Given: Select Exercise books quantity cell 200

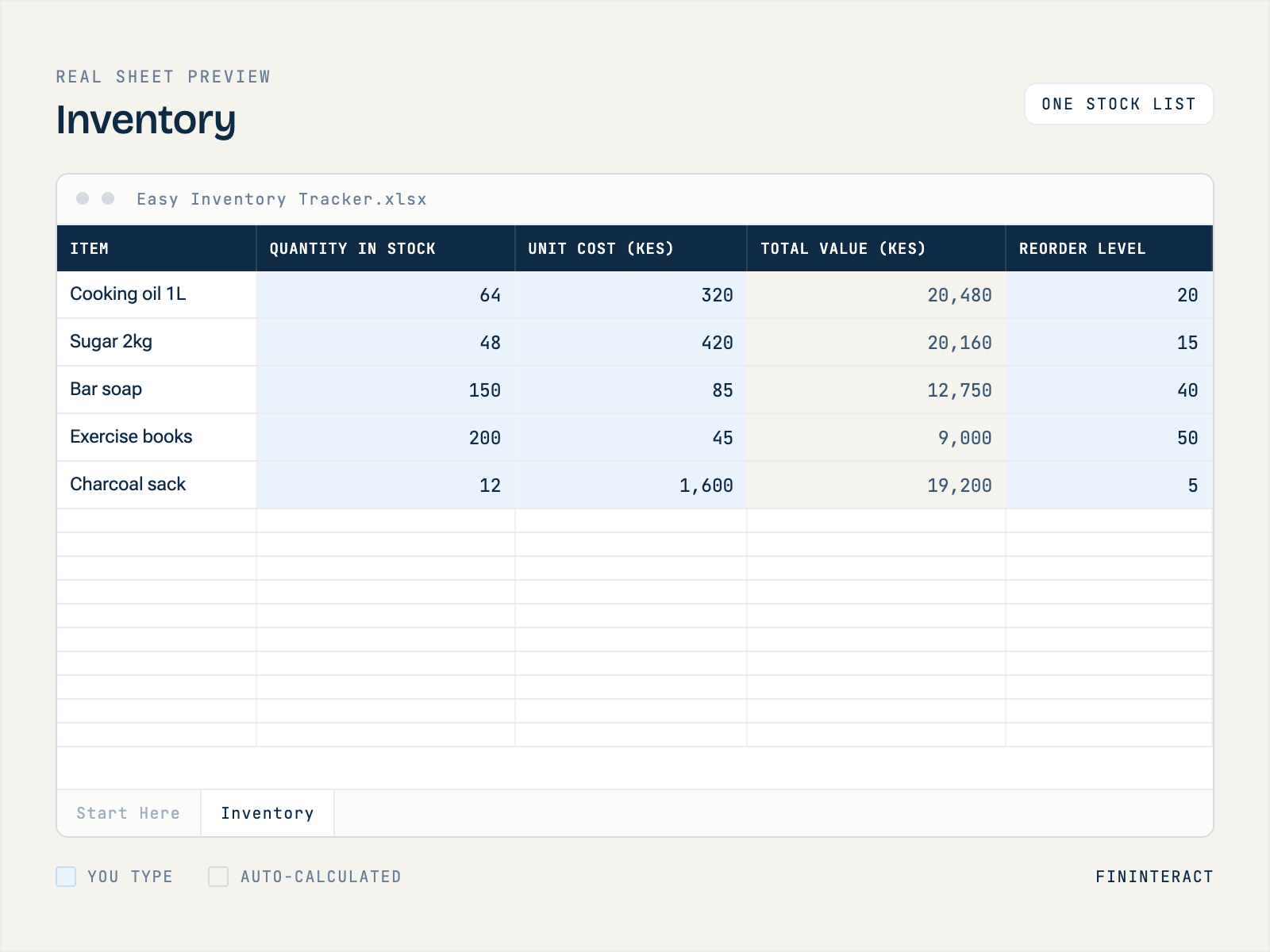Looking at the screenshot, I should point(386,437).
